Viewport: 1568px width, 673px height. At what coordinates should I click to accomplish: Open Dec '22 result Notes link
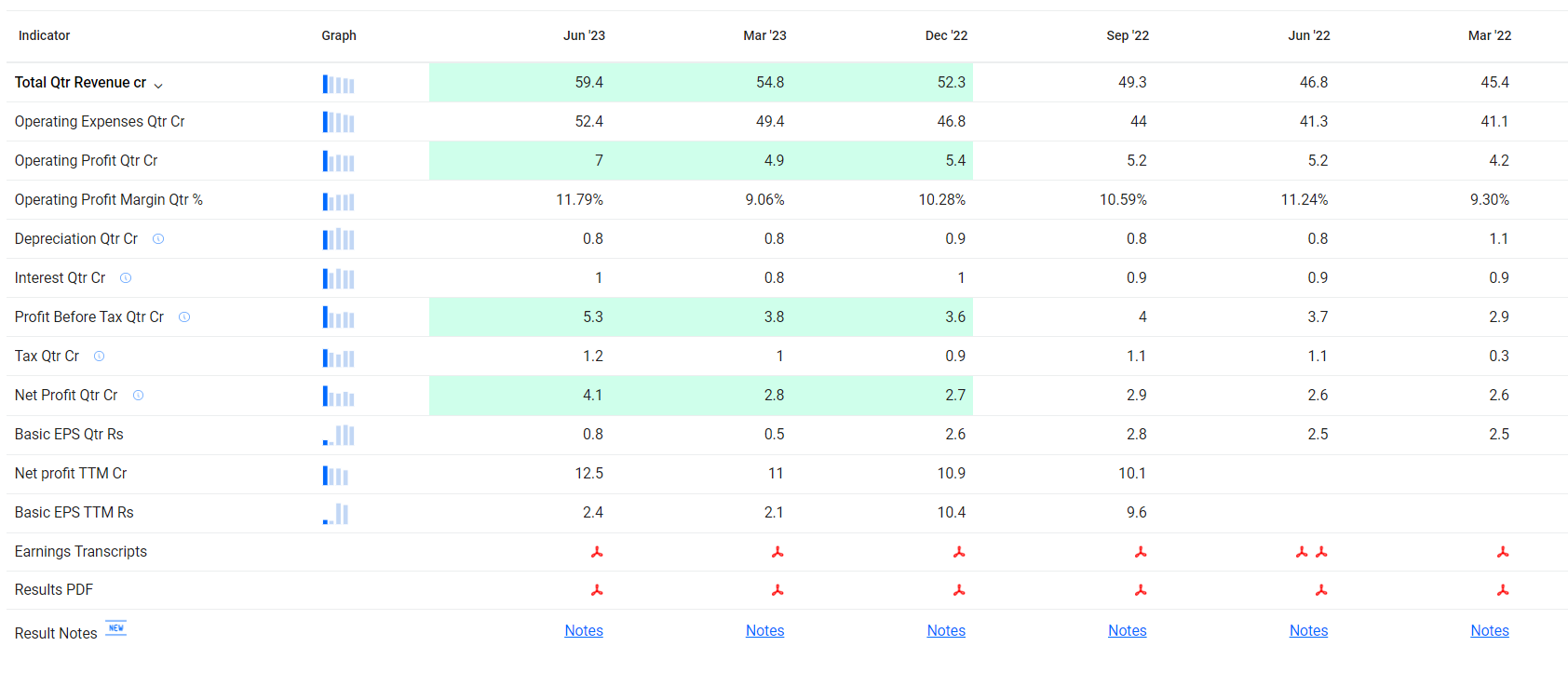946,631
